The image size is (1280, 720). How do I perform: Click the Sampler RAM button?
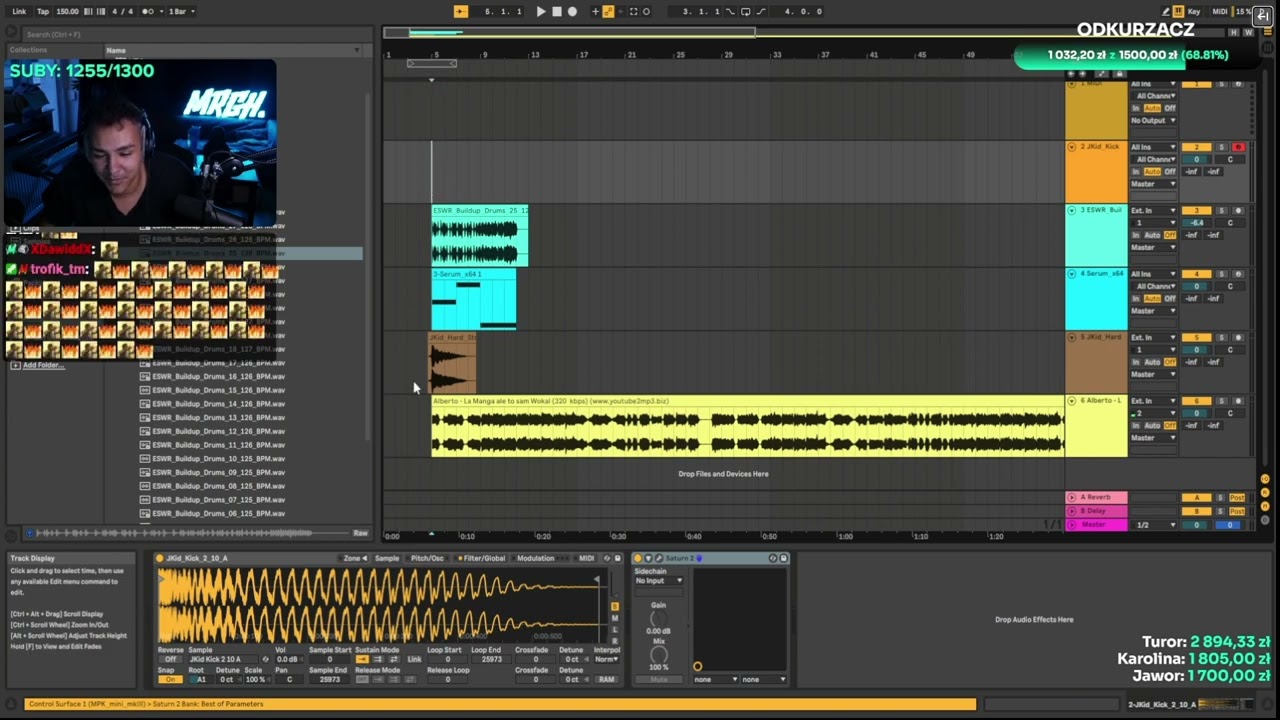point(606,680)
